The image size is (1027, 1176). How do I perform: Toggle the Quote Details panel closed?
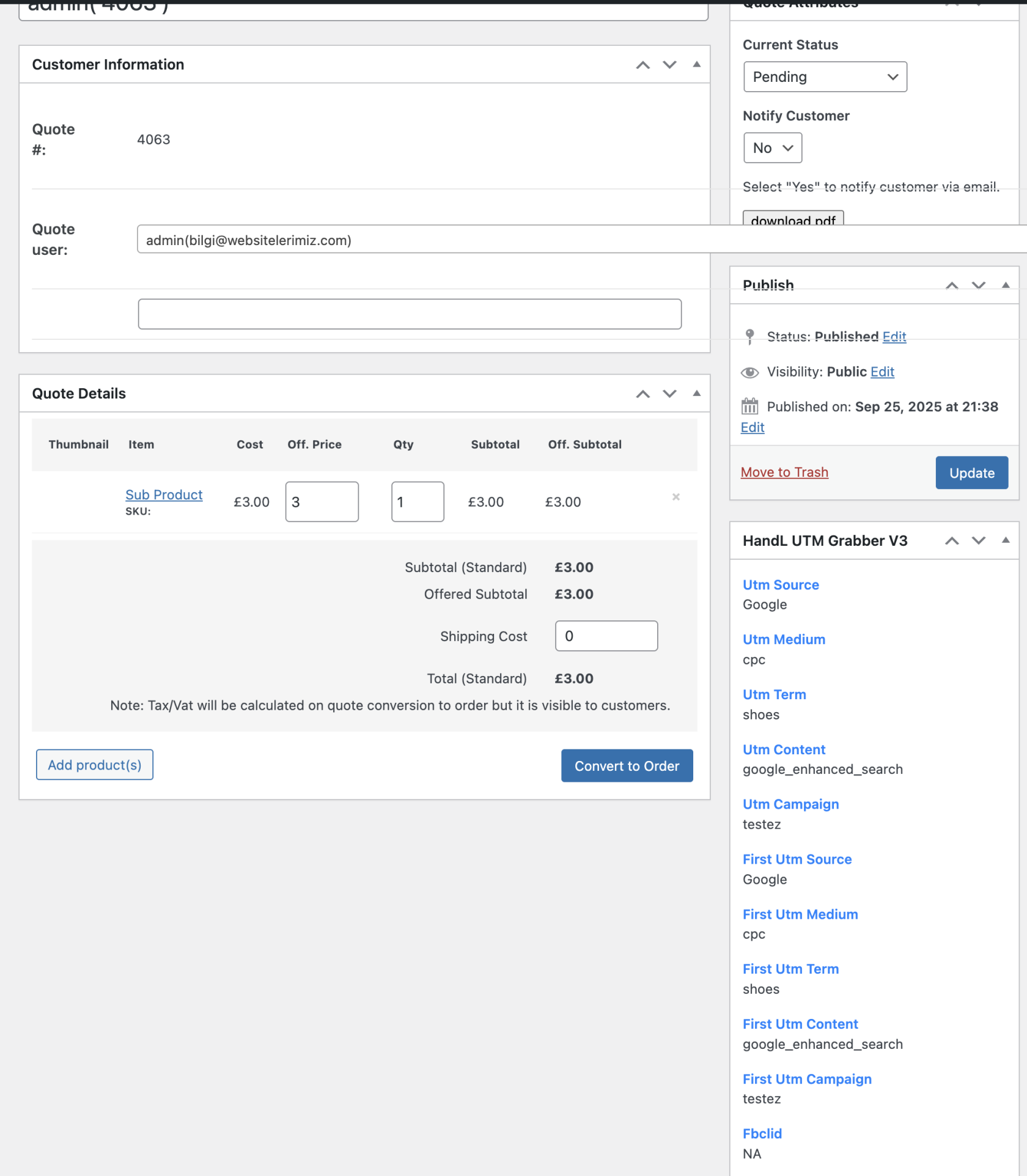696,394
